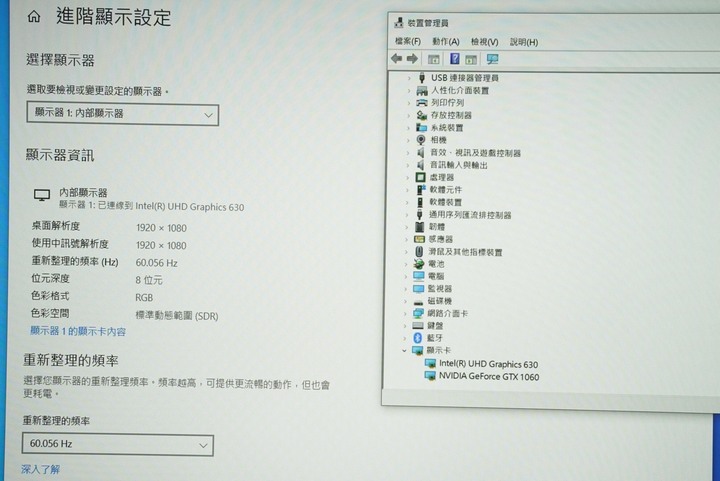Select the 人性化介面裝置 icon
Screen dimensions: 720x481
pos(422,90)
